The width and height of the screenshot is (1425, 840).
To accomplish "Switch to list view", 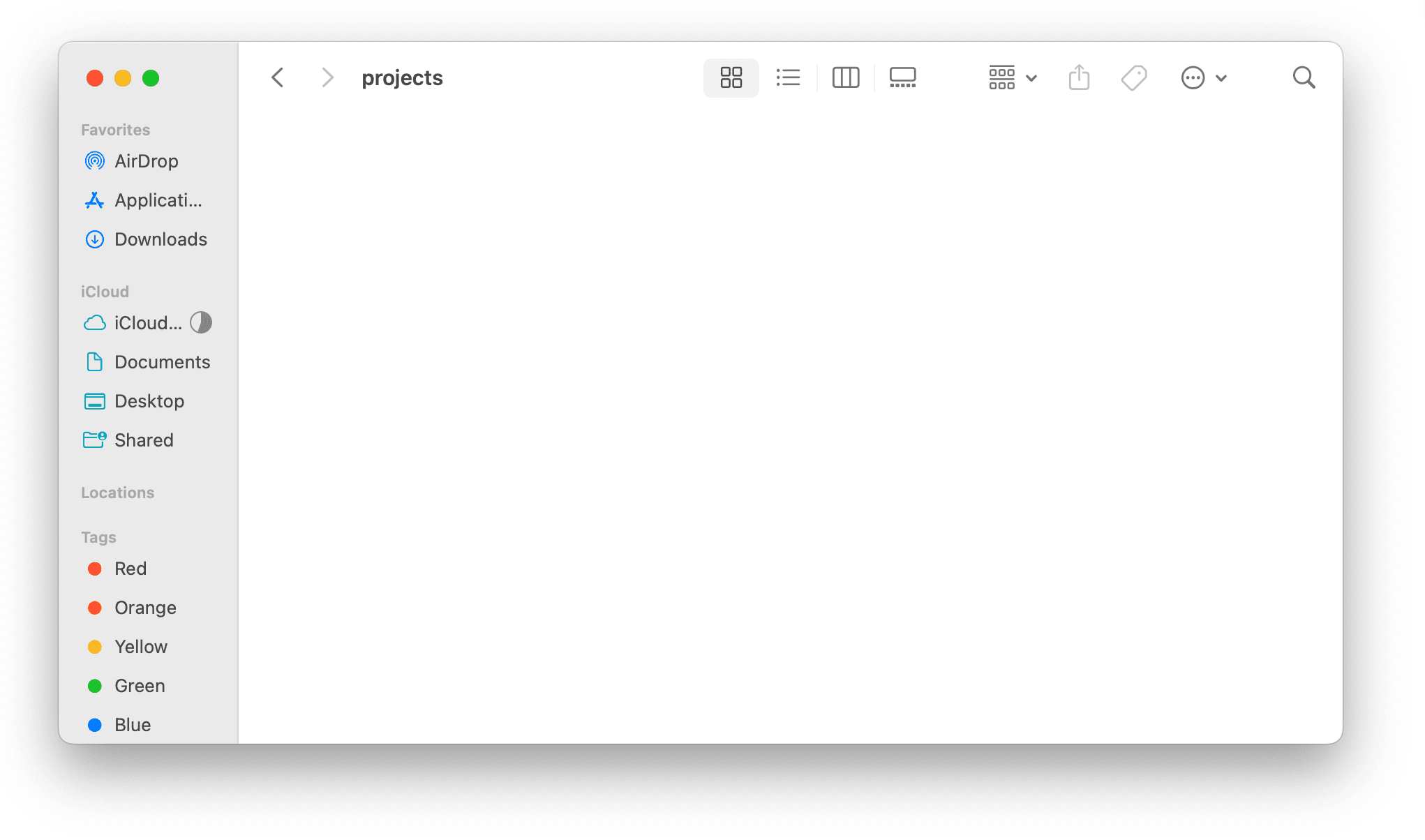I will click(x=788, y=77).
